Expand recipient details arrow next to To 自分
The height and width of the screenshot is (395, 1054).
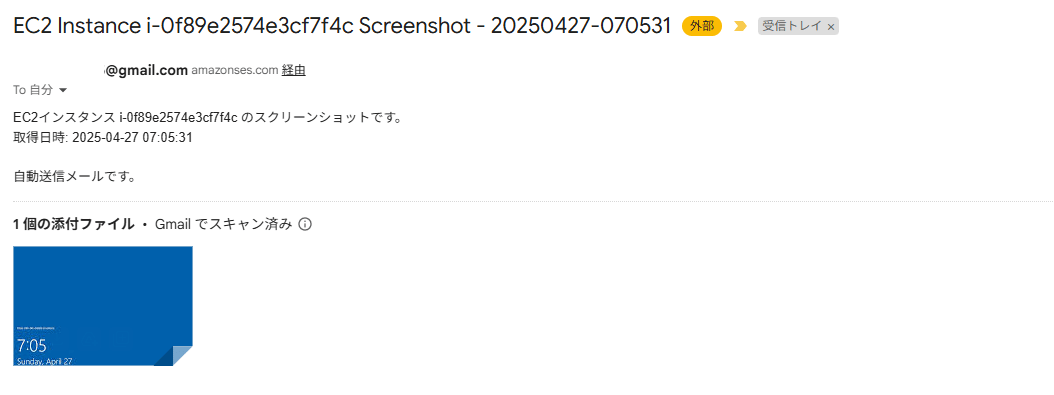point(63,90)
